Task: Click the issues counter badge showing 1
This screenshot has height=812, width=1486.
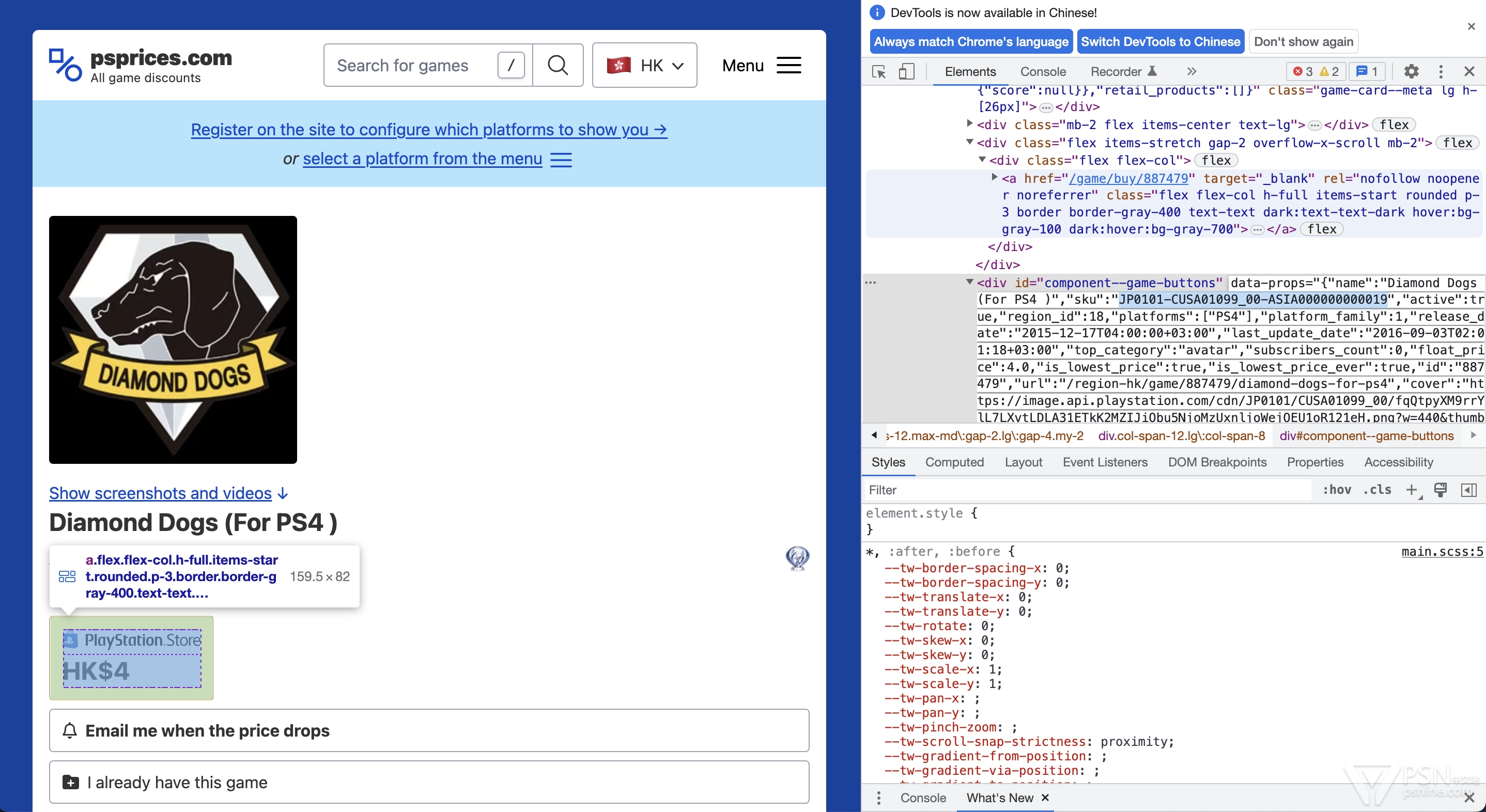Action: (1367, 71)
